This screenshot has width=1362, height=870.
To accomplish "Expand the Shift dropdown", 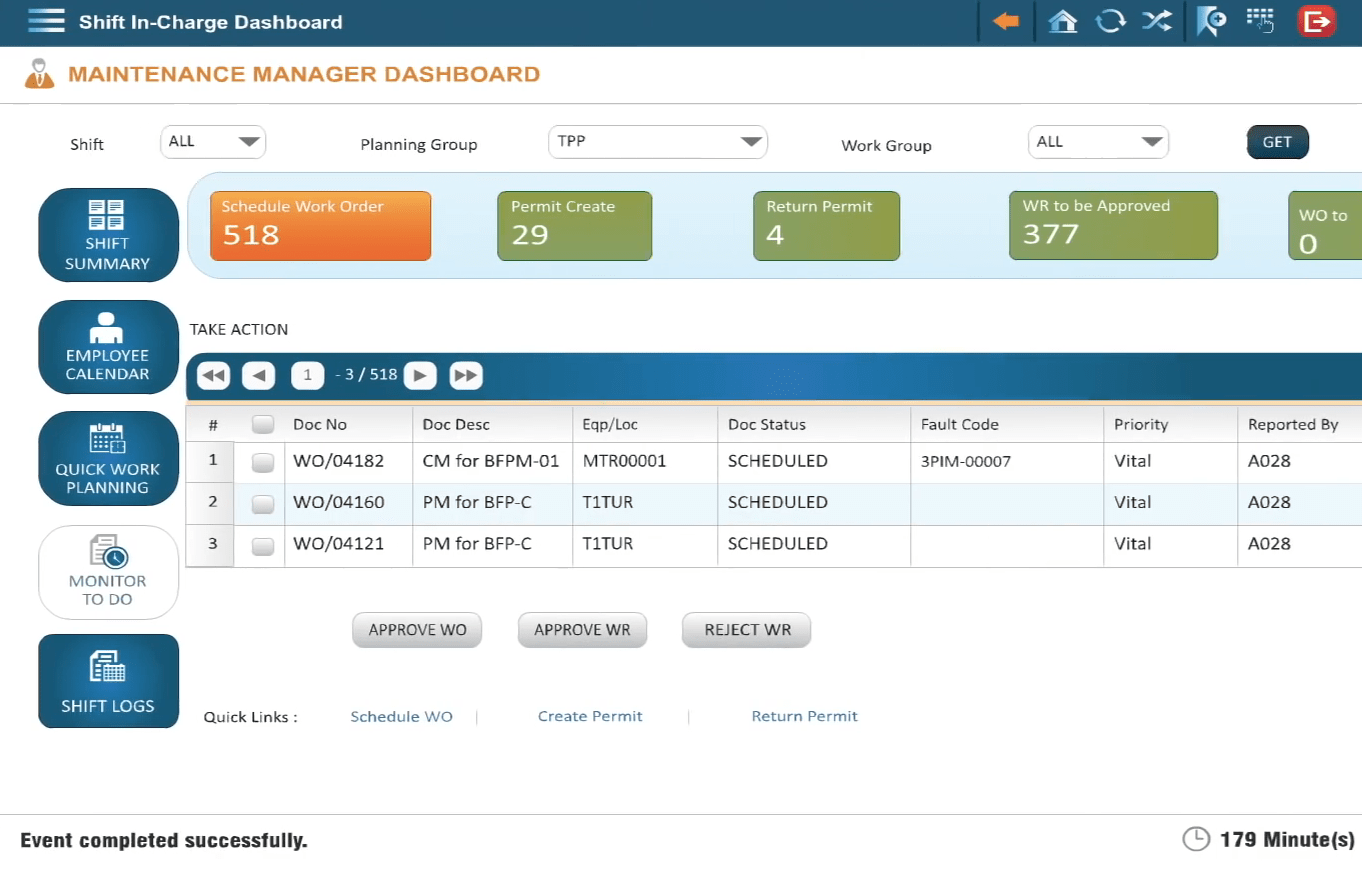I will point(213,142).
